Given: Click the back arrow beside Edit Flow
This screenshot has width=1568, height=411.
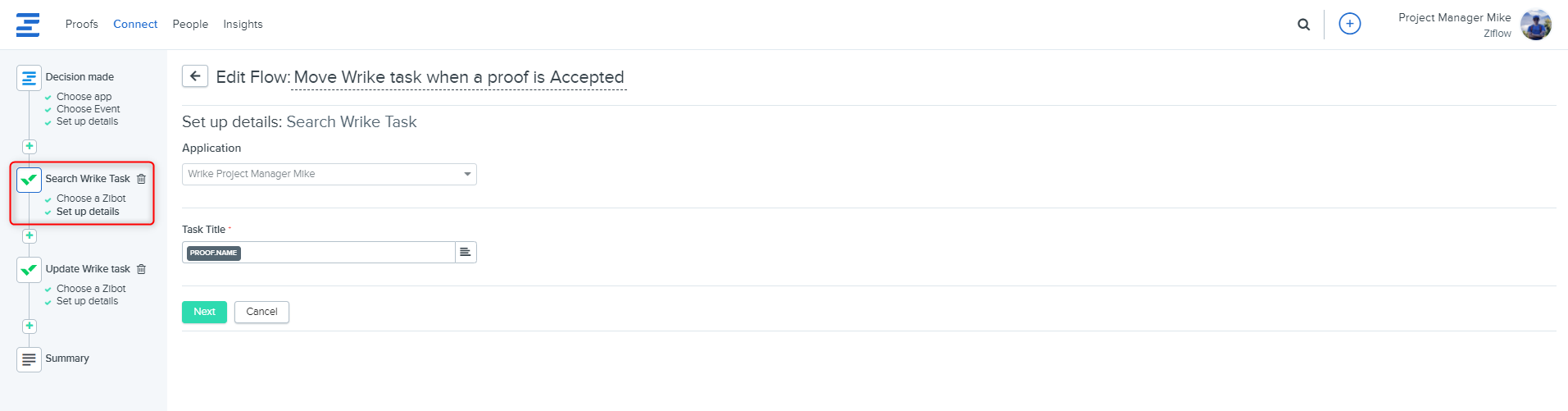Looking at the screenshot, I should click(194, 76).
